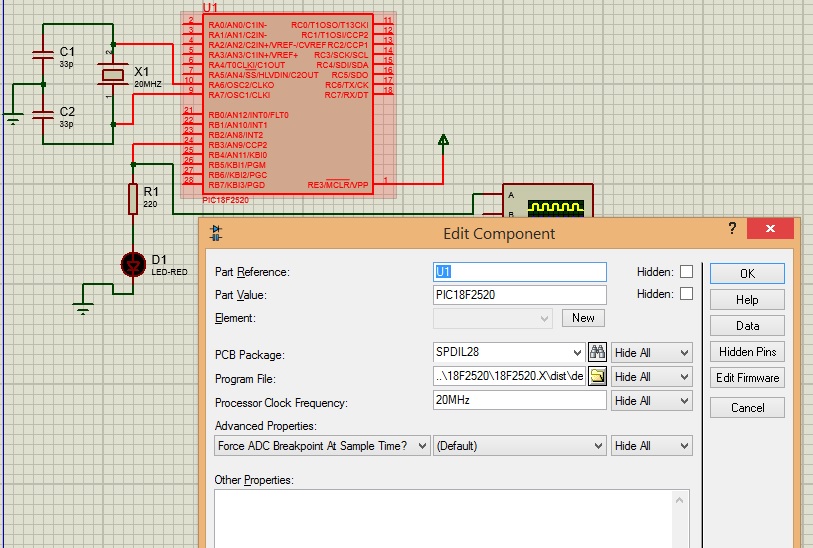Select the crystal X1 on the schematic
Screen dimensions: 813x548
coord(114,75)
